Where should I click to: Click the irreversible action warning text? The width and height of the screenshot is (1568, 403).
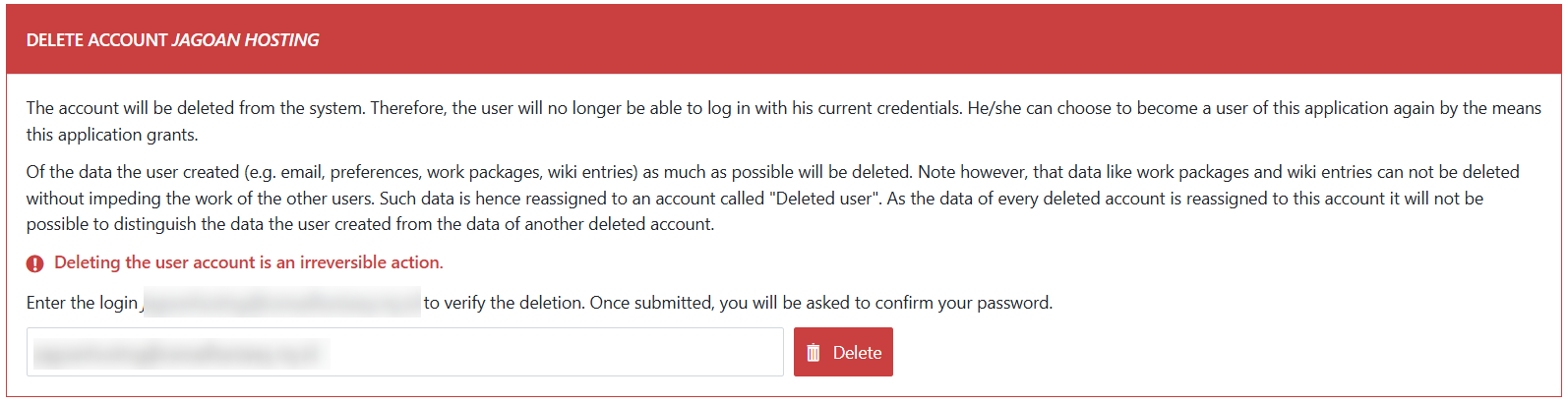(x=249, y=262)
